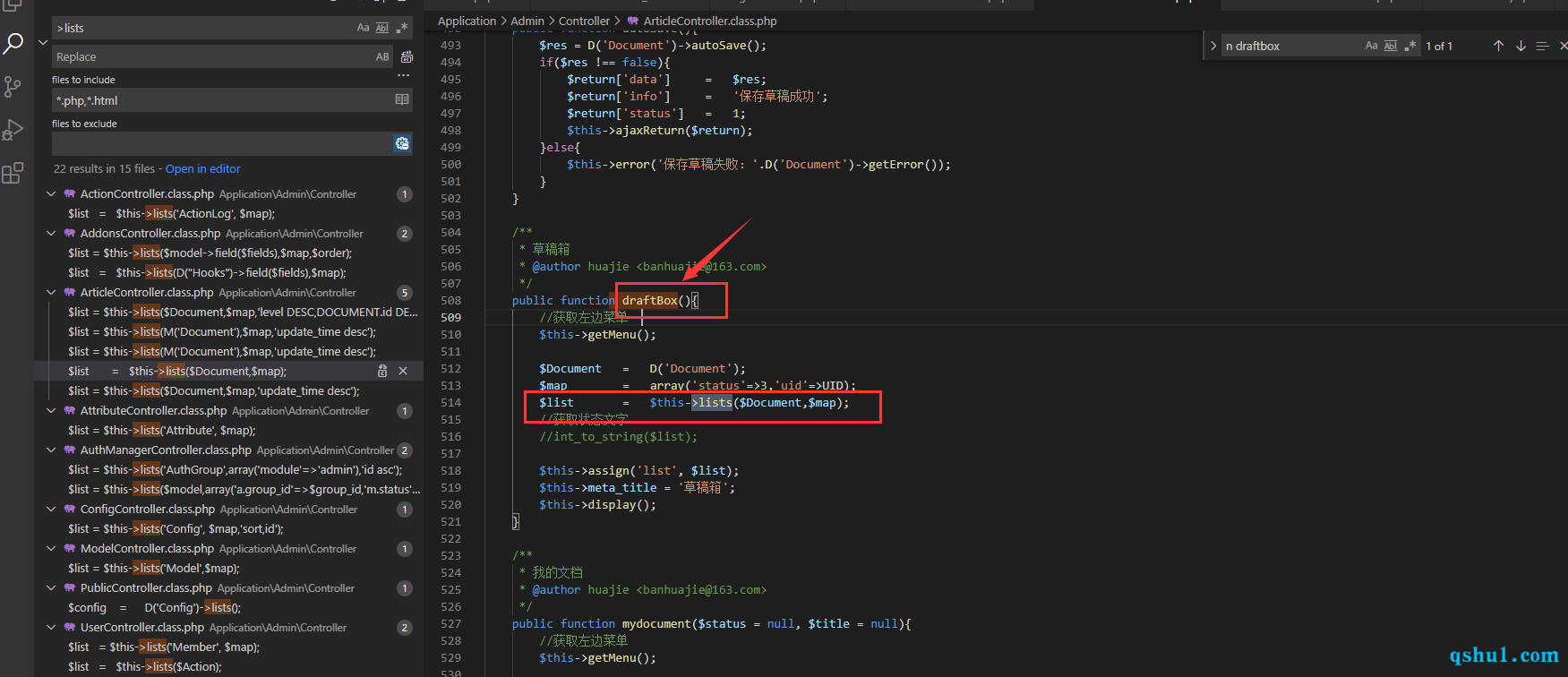Image resolution: width=1568 pixels, height=677 pixels.
Task: Open result lists('Model',$map)
Action: pos(154,568)
